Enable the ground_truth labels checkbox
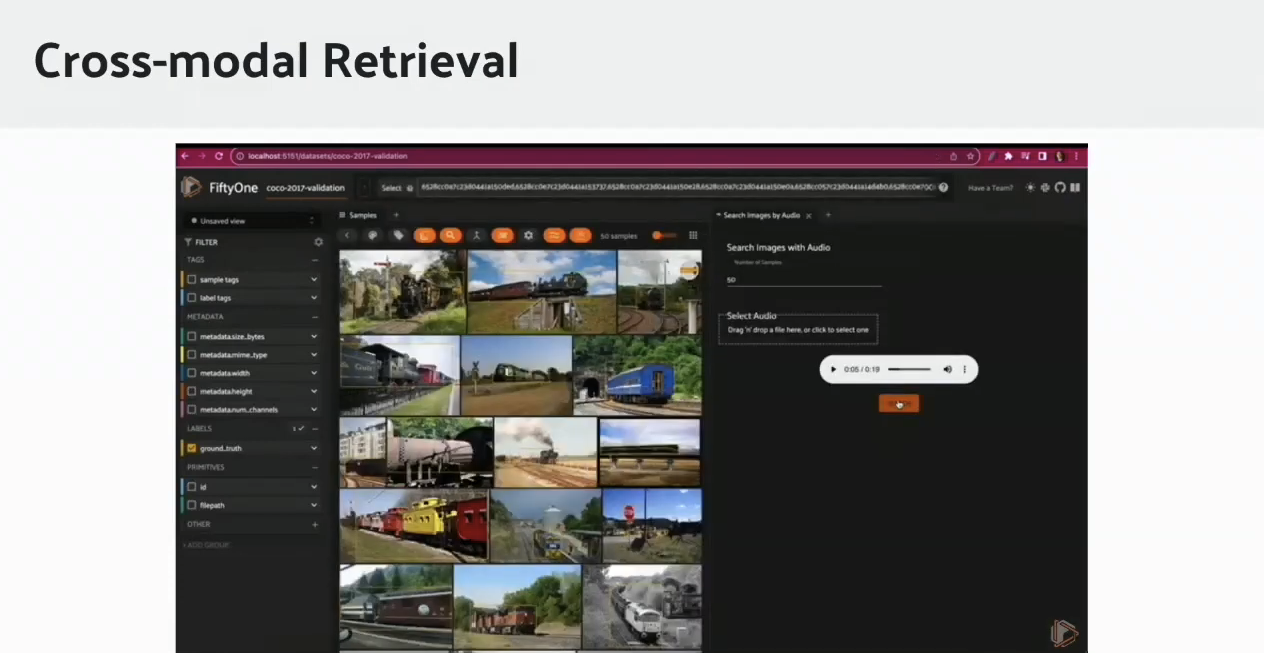Image resolution: width=1264 pixels, height=653 pixels. click(191, 448)
